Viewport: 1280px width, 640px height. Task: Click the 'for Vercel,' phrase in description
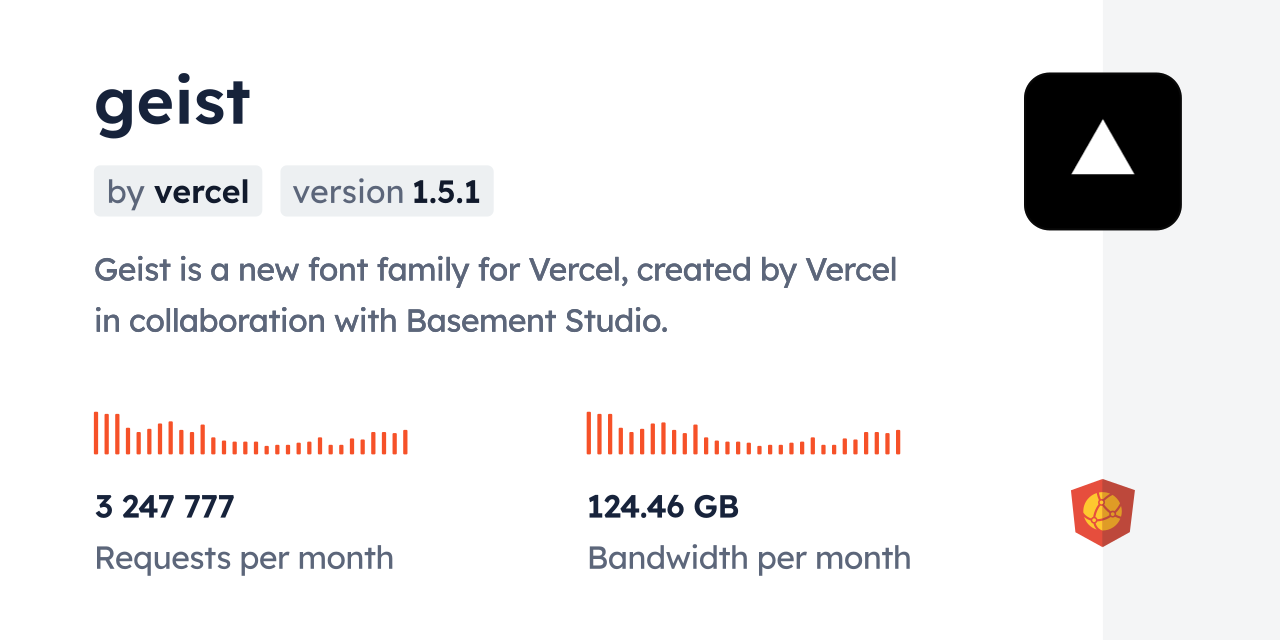[x=575, y=270]
